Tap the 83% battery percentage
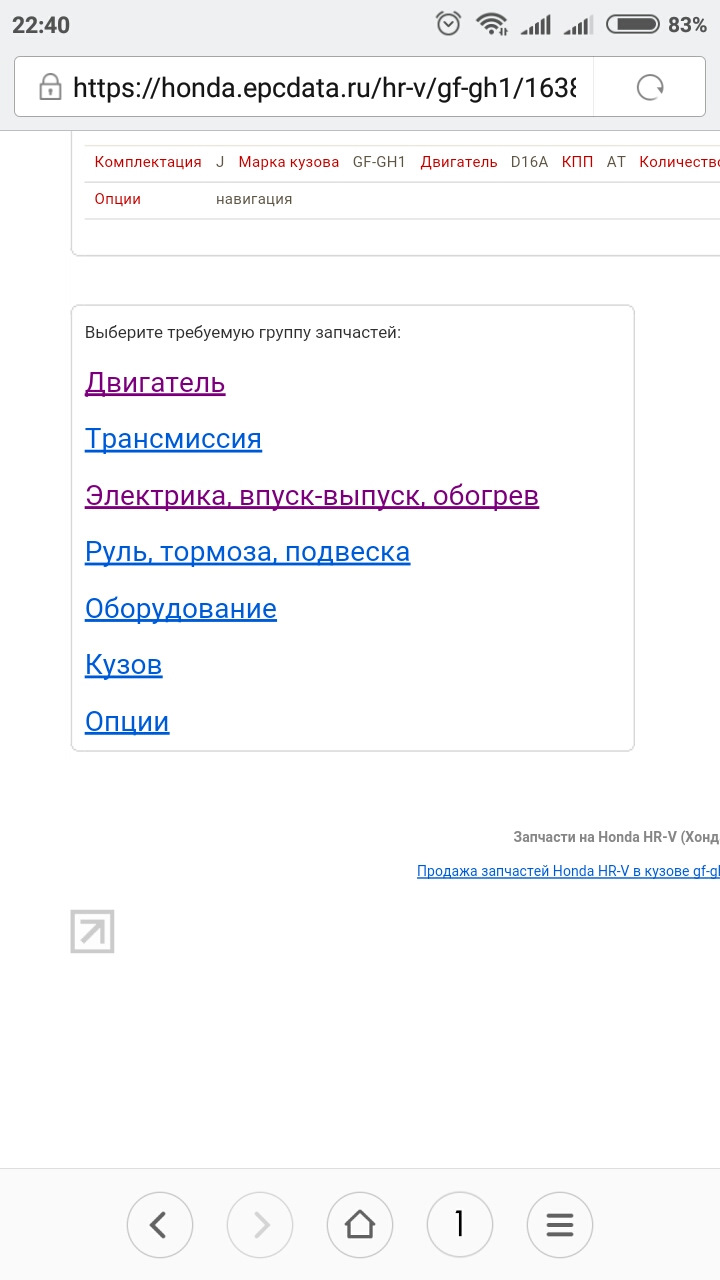The height and width of the screenshot is (1280, 720). pos(687,25)
